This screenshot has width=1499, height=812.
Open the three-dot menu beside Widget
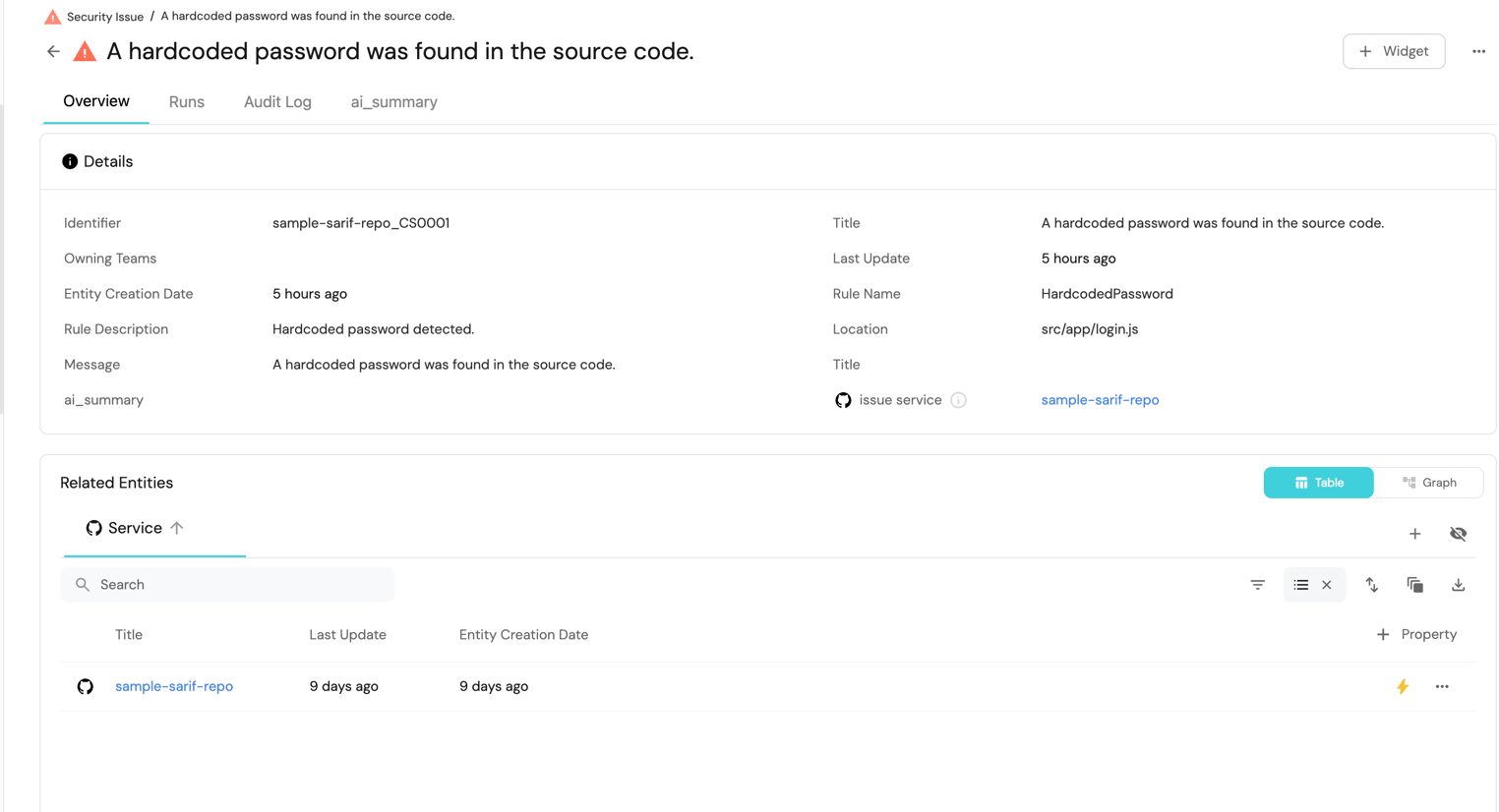coord(1478,51)
